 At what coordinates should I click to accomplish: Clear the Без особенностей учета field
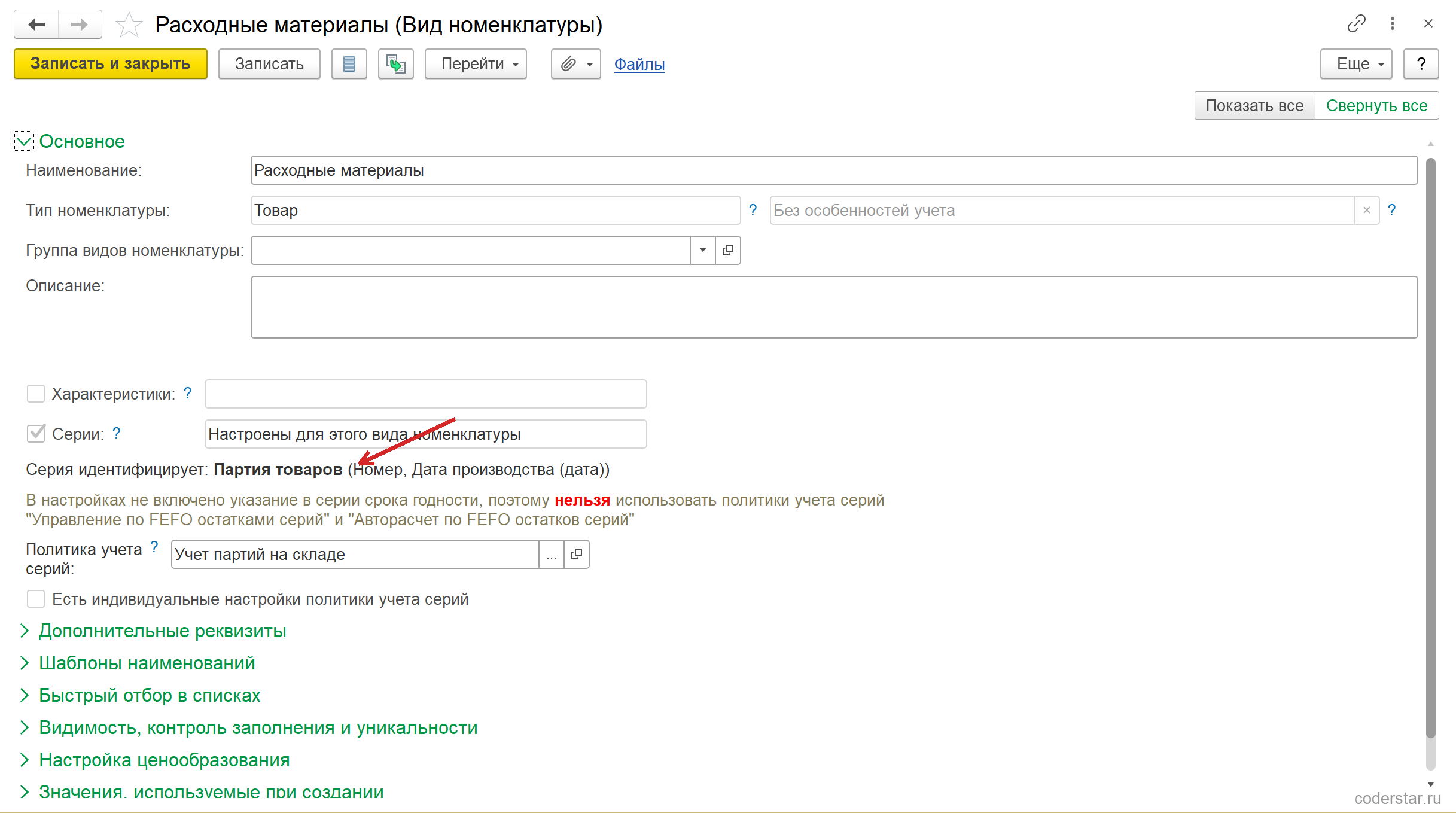click(1367, 211)
